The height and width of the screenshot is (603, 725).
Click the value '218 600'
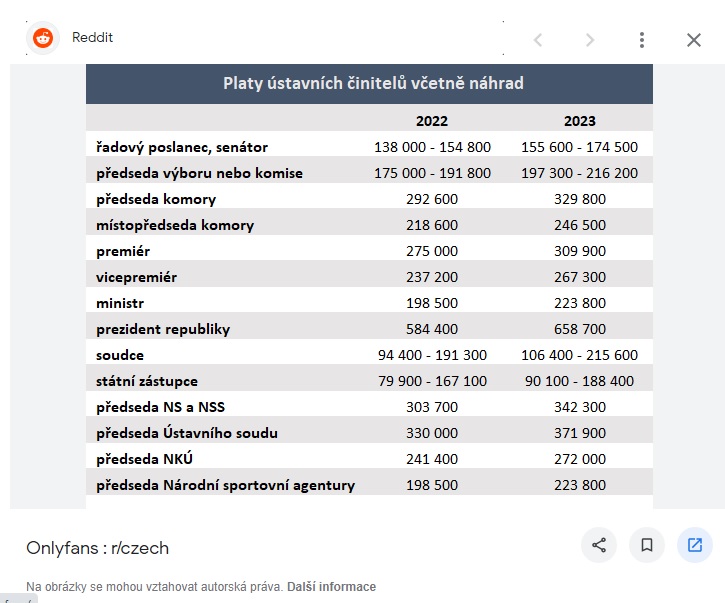pyautogui.click(x=432, y=225)
